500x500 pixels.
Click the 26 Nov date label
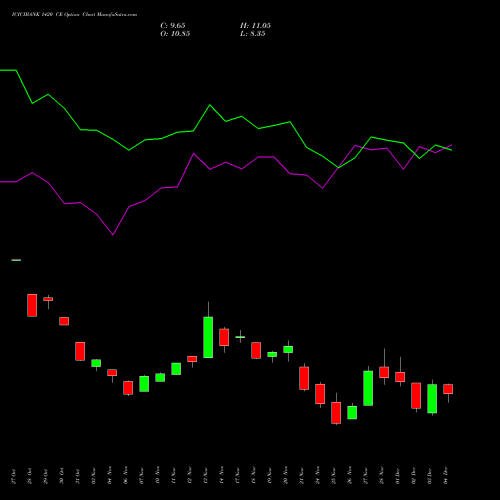350,476
